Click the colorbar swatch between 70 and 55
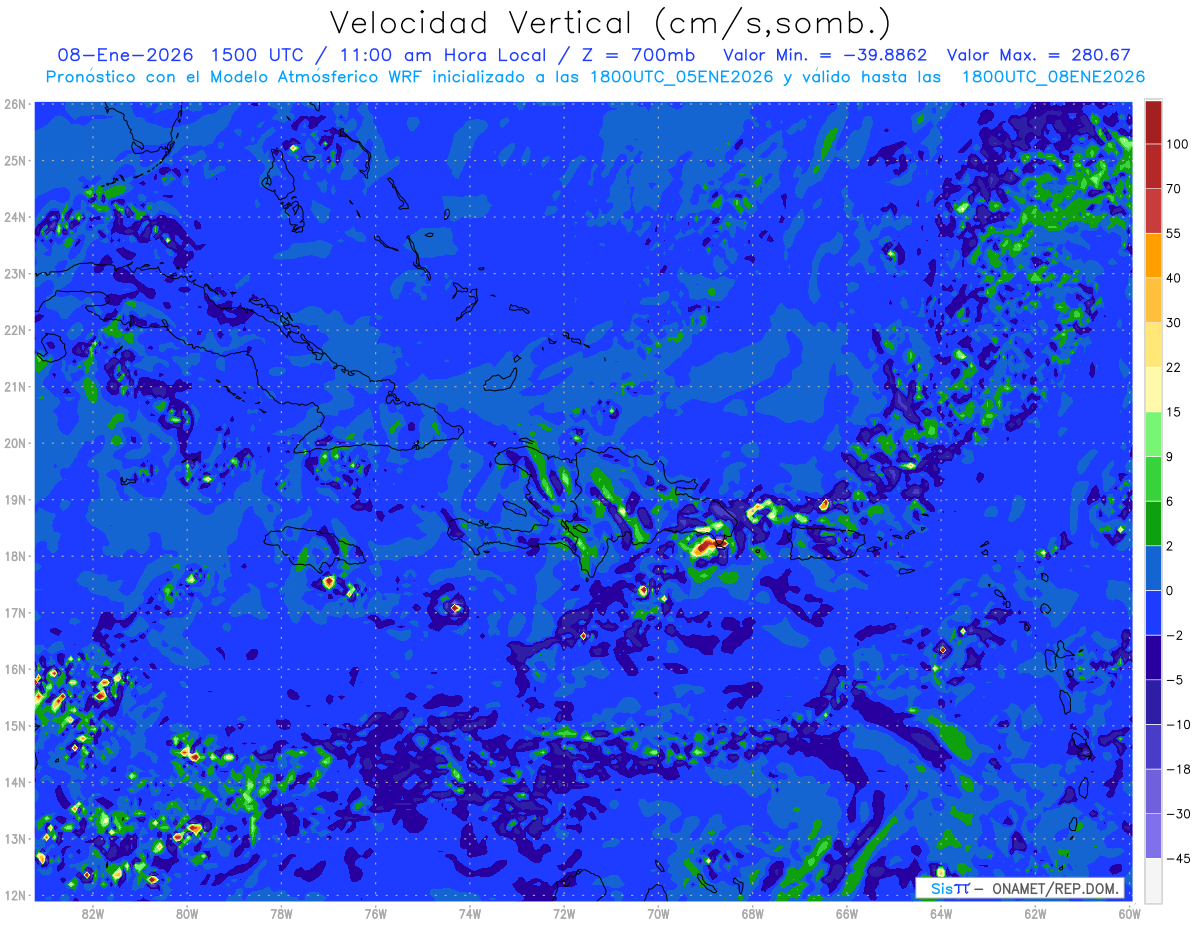1200x927 pixels. tap(1153, 210)
